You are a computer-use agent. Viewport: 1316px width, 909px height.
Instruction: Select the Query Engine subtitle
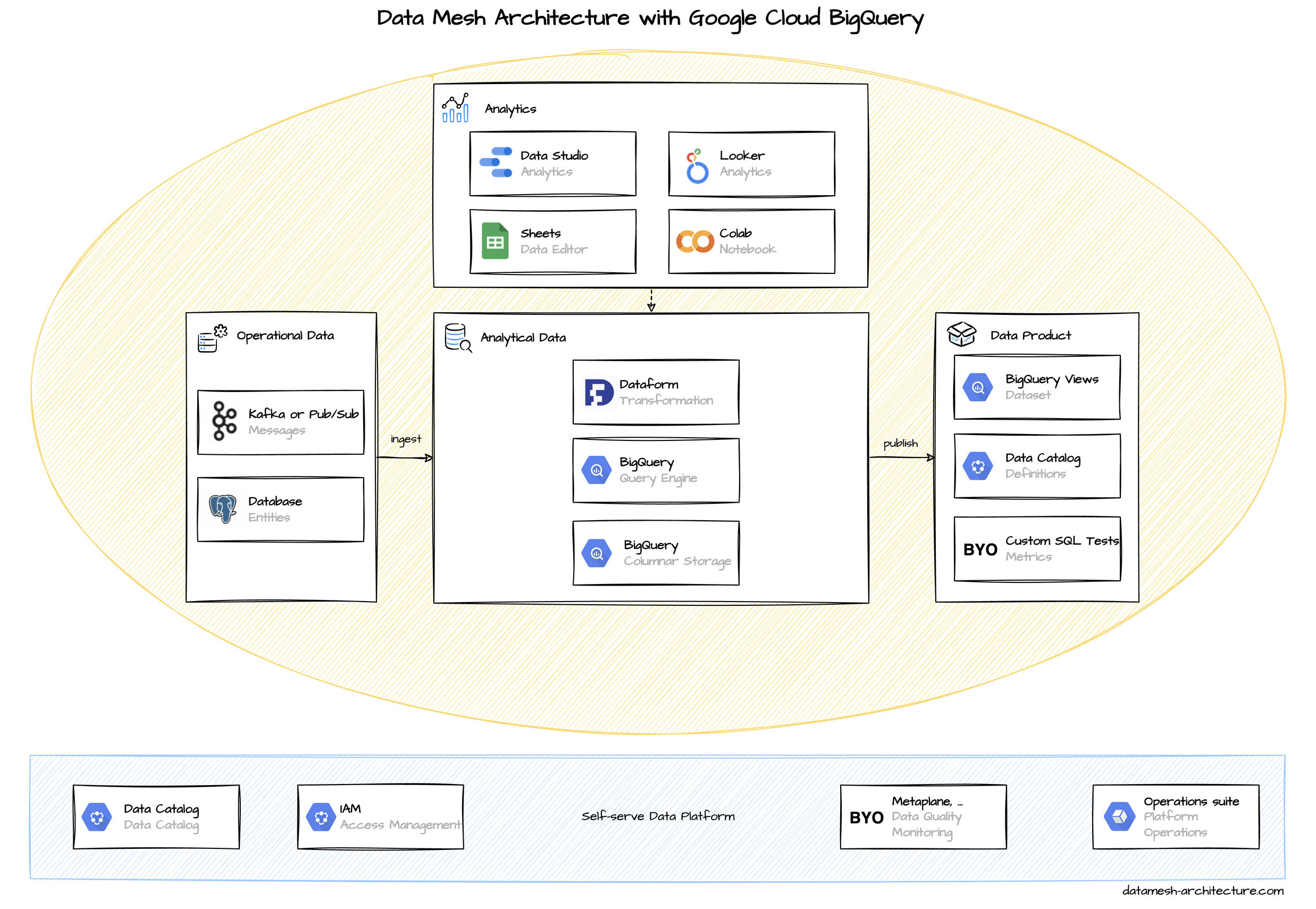click(658, 479)
